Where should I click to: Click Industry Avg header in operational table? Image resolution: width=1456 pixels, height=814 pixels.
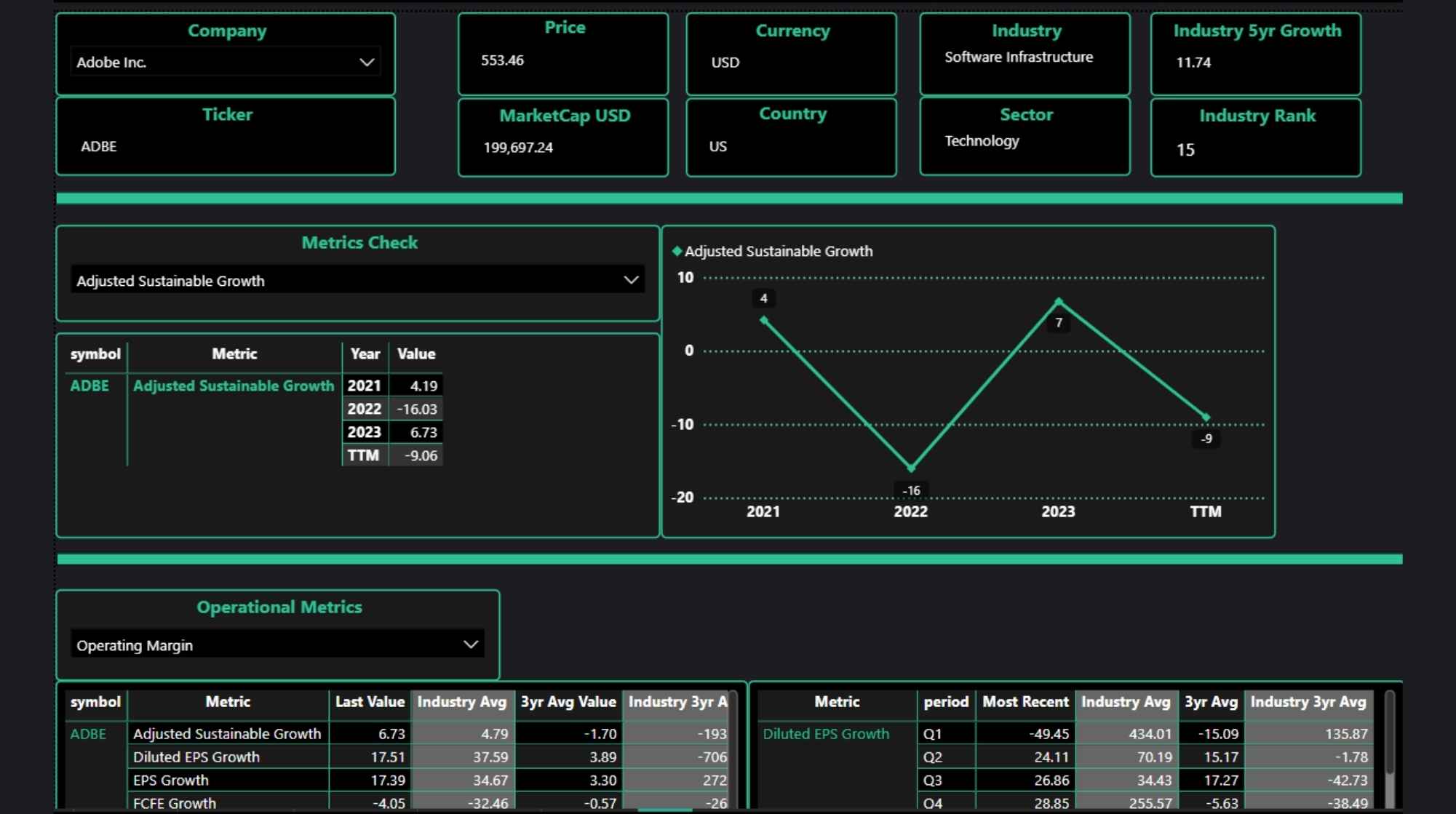pos(461,702)
